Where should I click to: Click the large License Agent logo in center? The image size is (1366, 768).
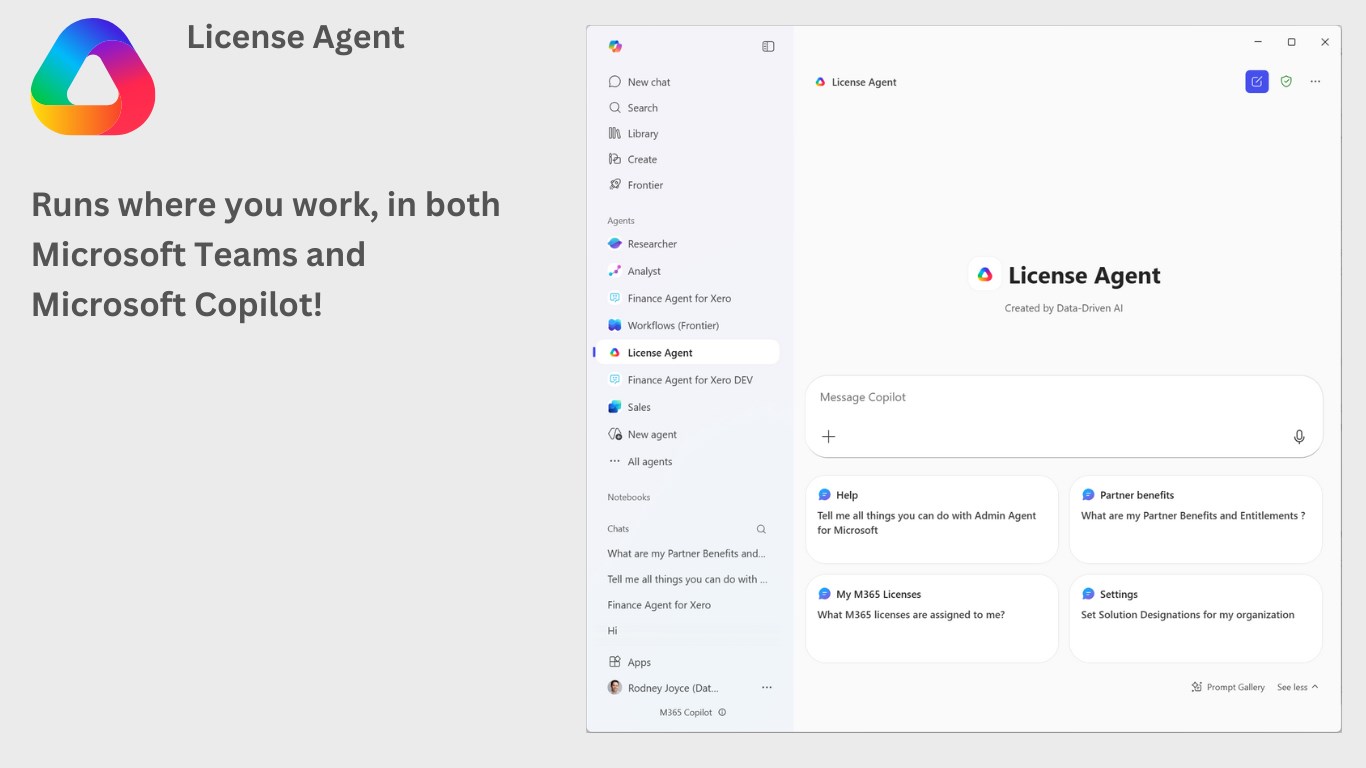pyautogui.click(x=985, y=275)
